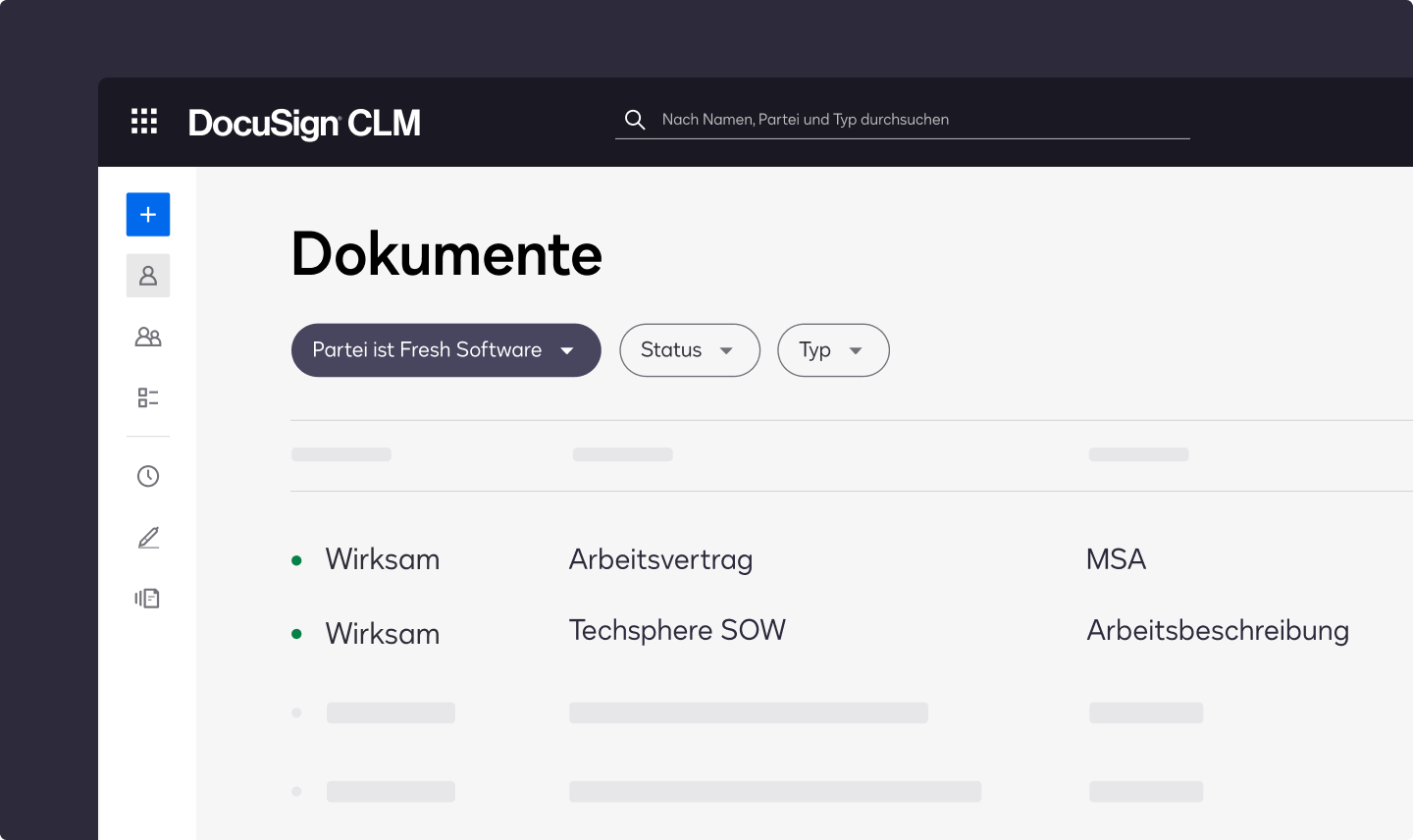This screenshot has height=840, width=1413.
Task: Expand the Typ filter dropdown
Action: 833,350
